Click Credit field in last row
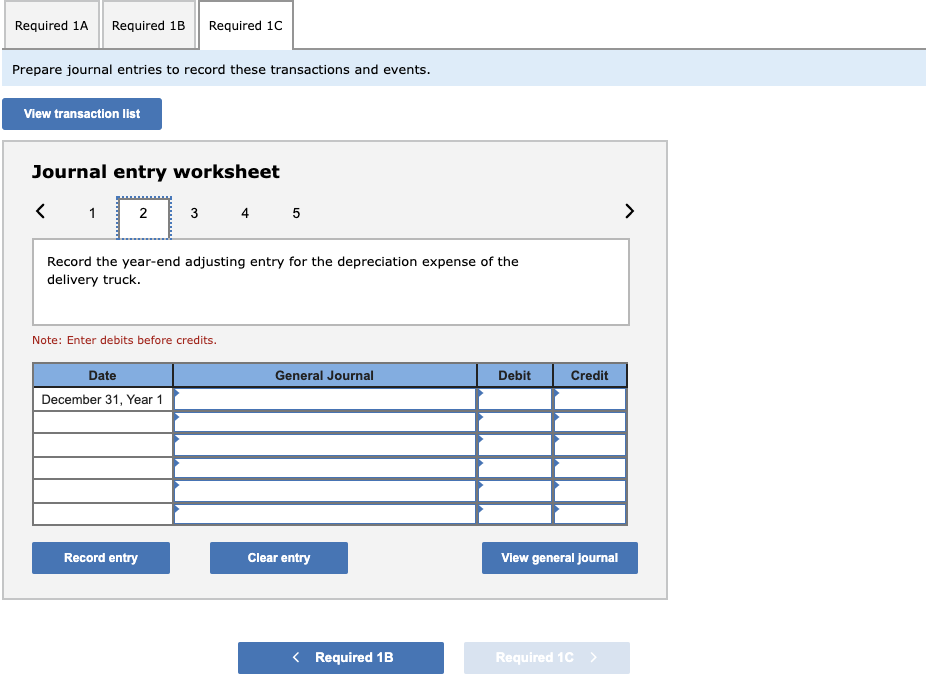The height and width of the screenshot is (682, 936). [590, 514]
